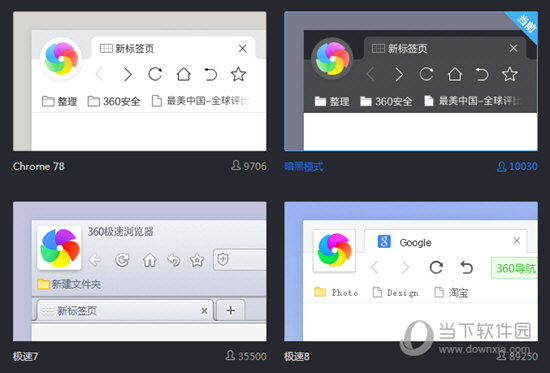This screenshot has width=550, height=373.
Task: Click the forward arrow in dark mode preview
Action: coord(399,74)
